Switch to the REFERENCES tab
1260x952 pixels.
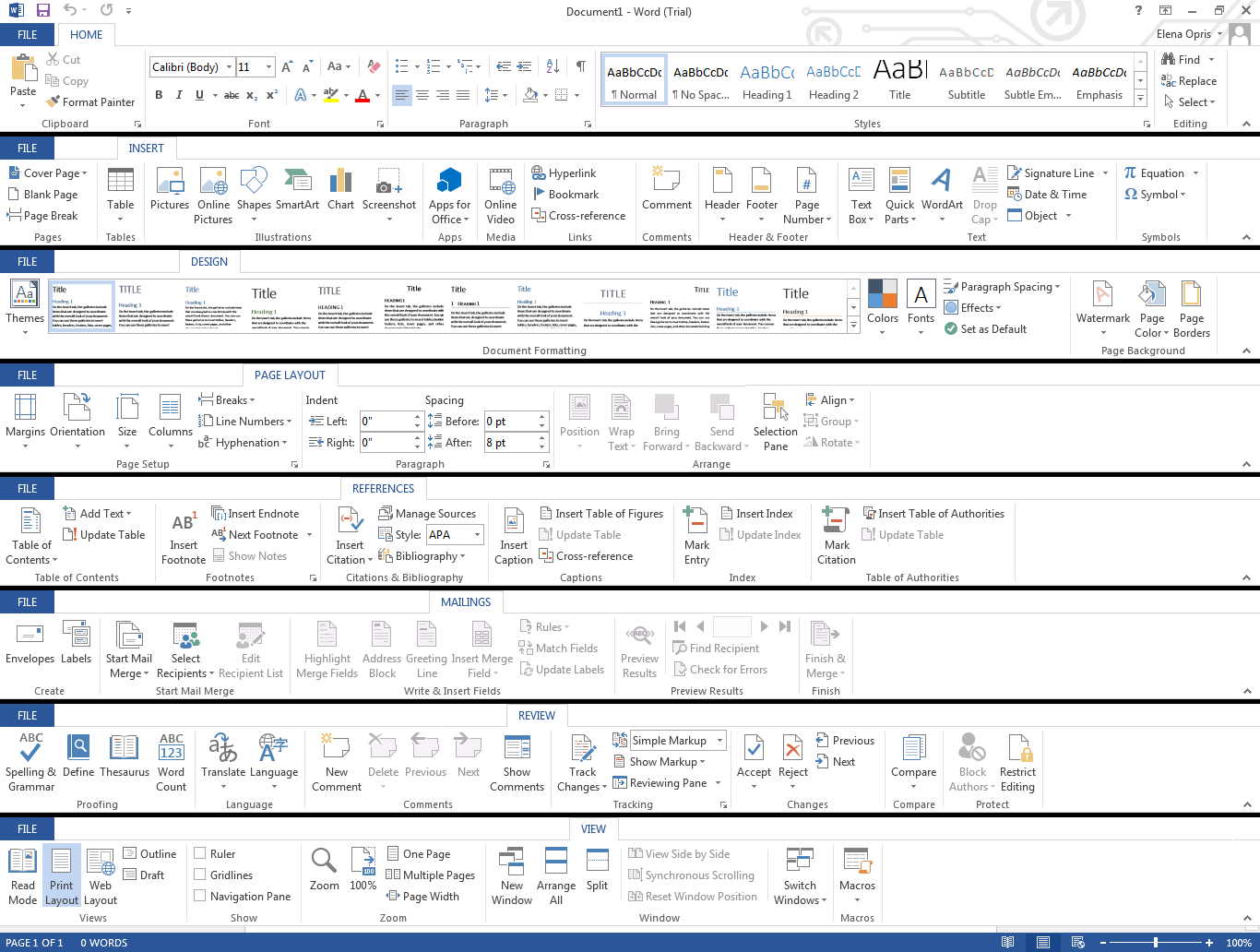click(x=383, y=489)
